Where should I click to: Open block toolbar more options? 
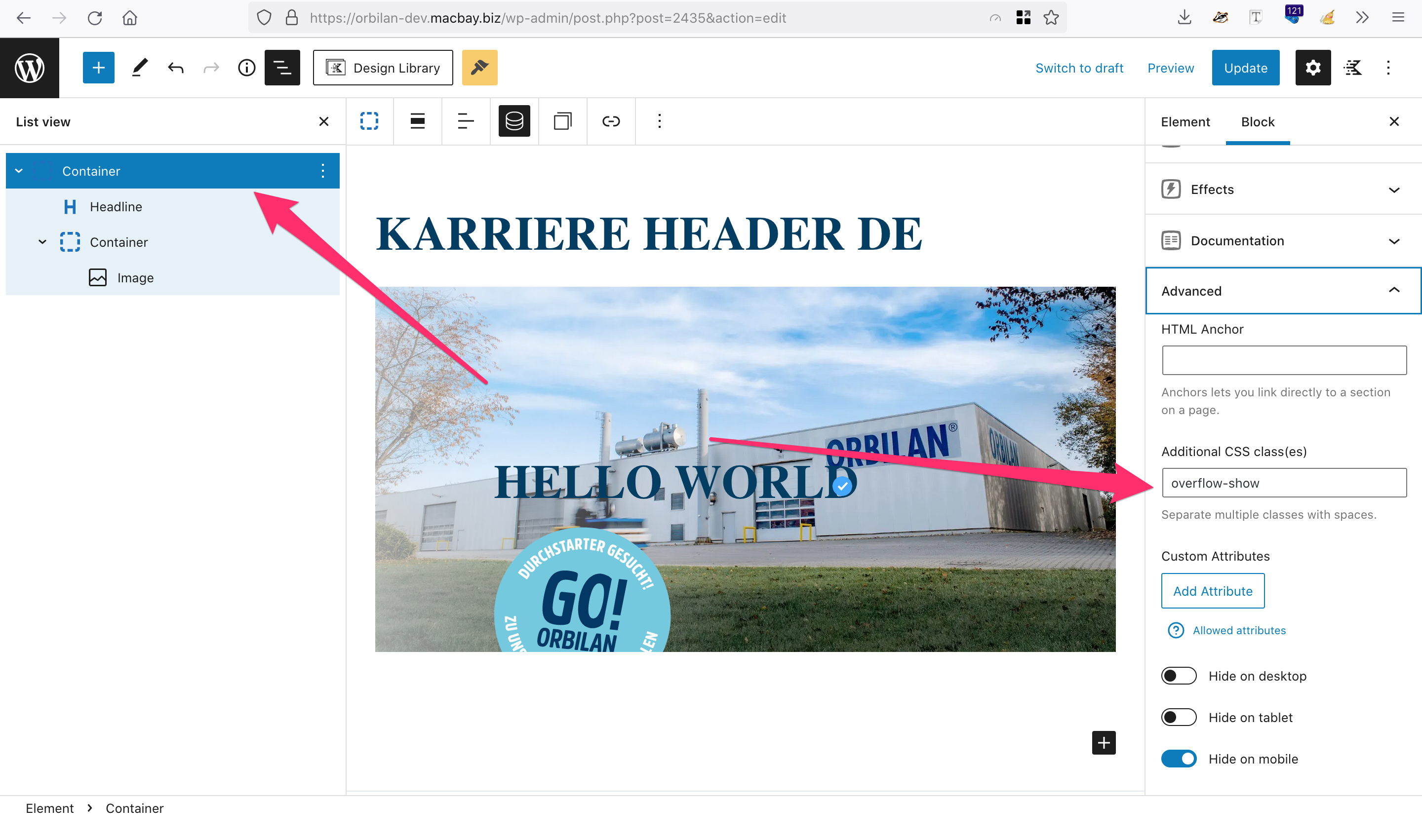click(659, 121)
